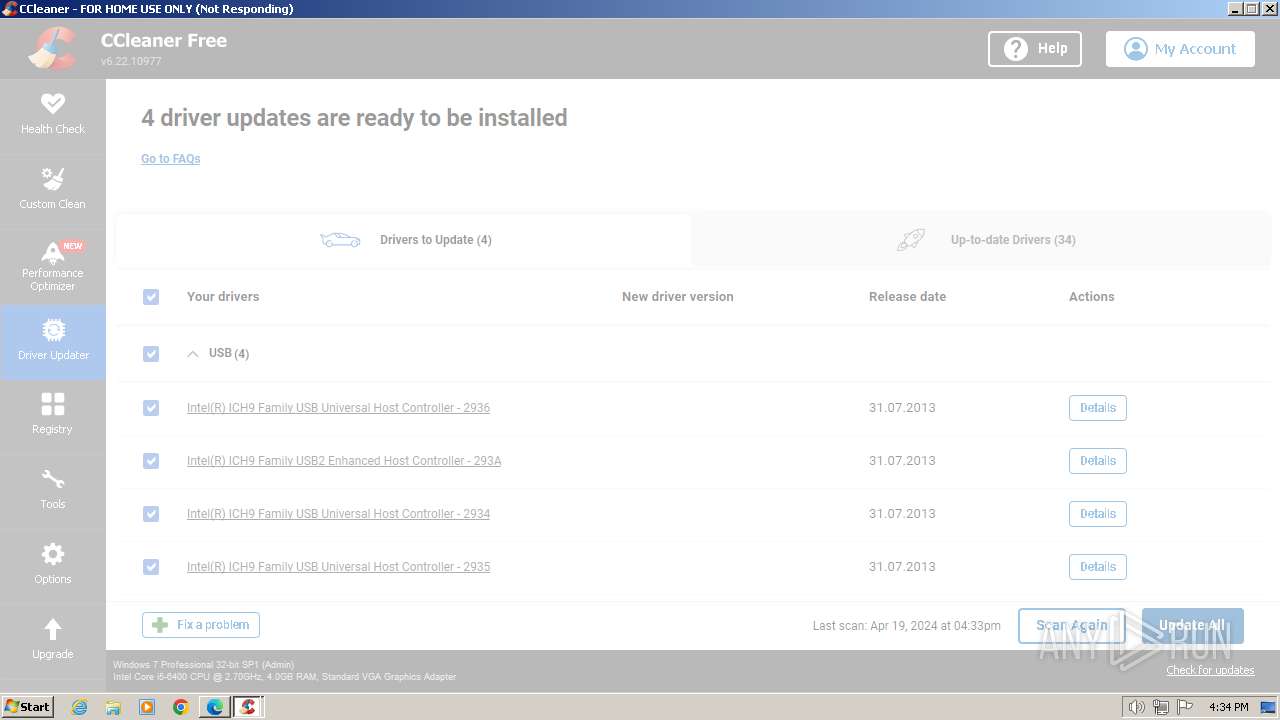Follow the Go to FAQs link
This screenshot has height=720, width=1280.
[171, 159]
